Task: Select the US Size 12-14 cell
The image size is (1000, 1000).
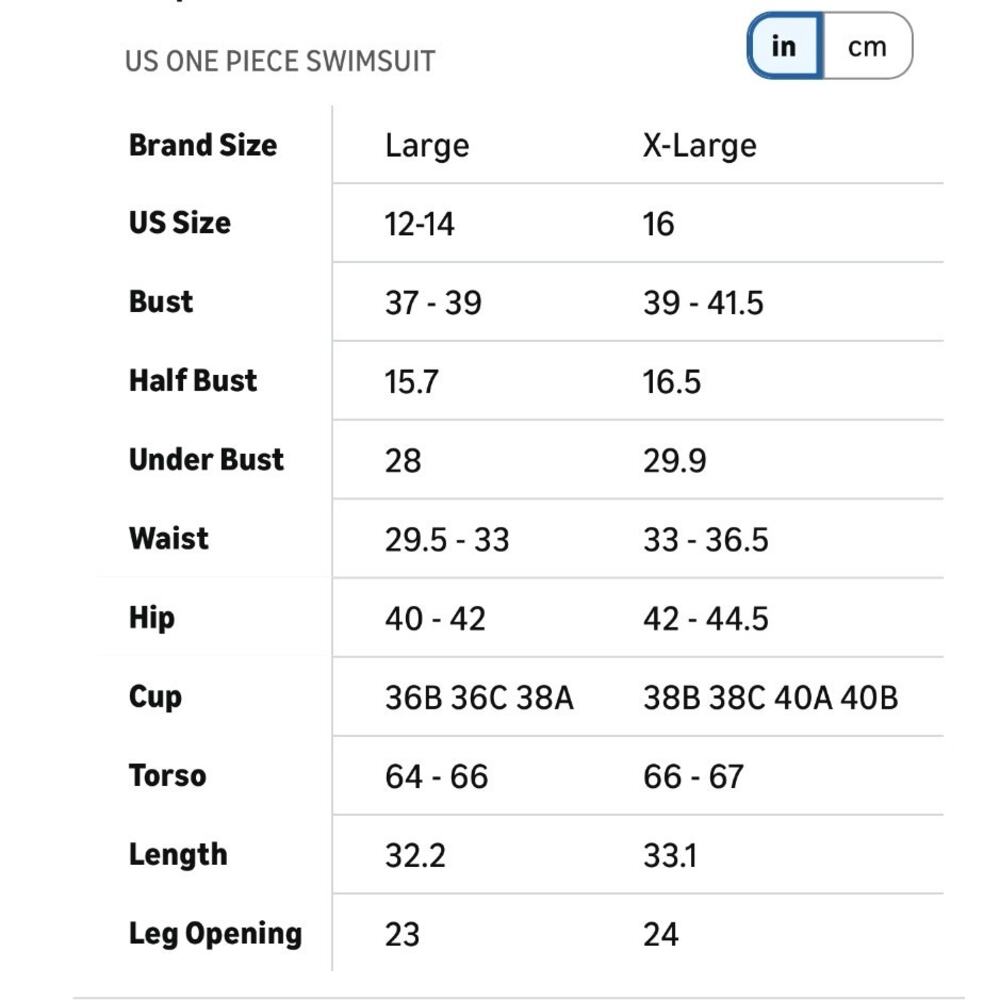Action: [419, 224]
